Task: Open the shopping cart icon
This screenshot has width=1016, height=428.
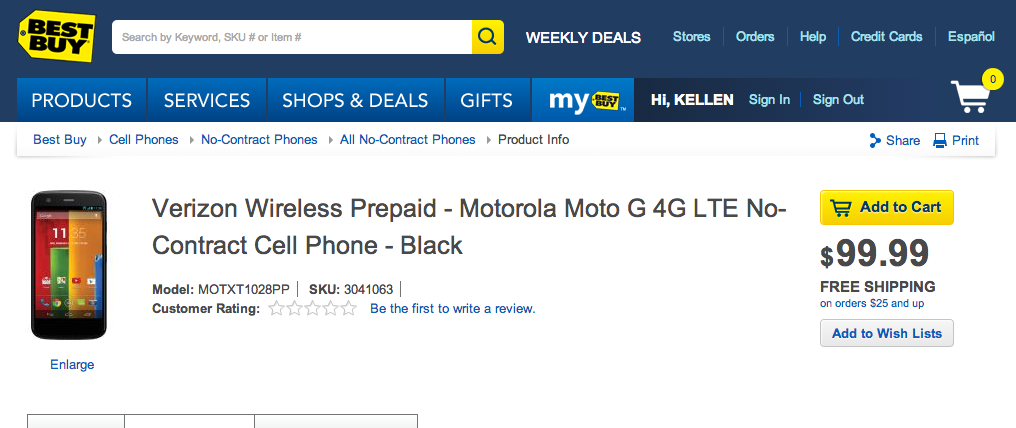Action: pos(974,97)
